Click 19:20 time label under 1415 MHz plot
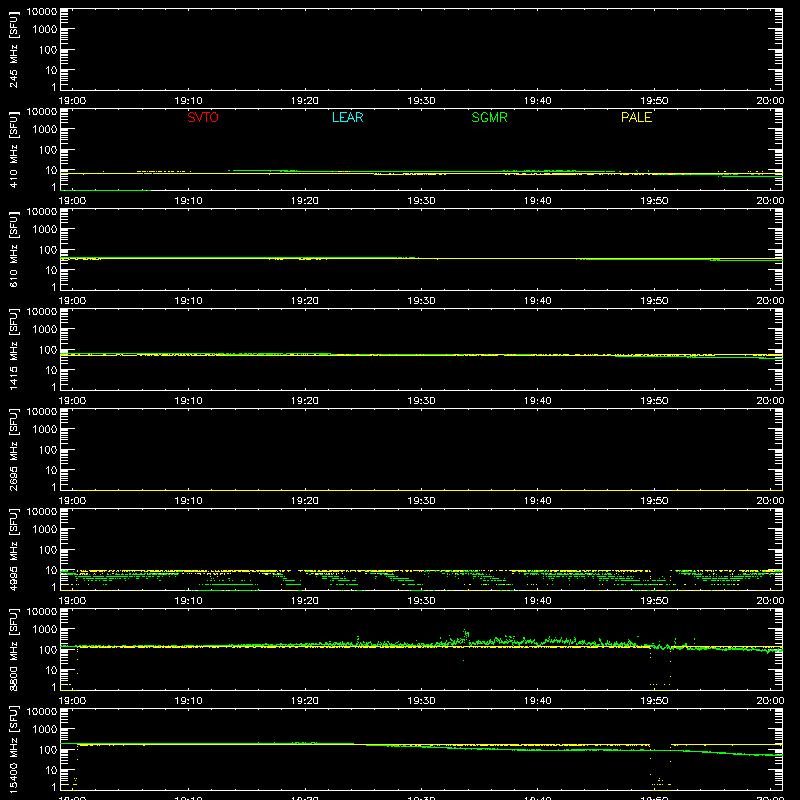This screenshot has height=800, width=800. 305,401
